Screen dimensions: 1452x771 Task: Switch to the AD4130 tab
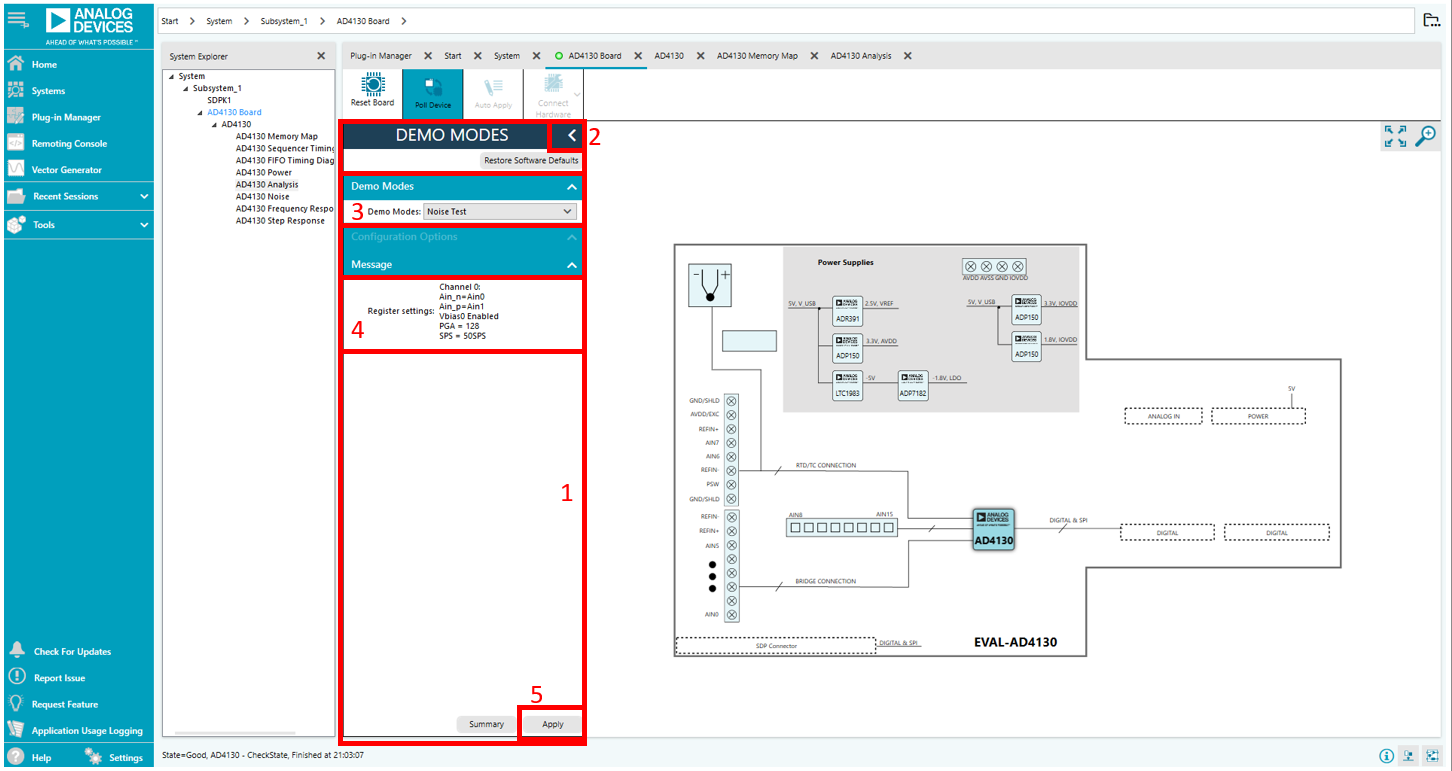pos(669,56)
